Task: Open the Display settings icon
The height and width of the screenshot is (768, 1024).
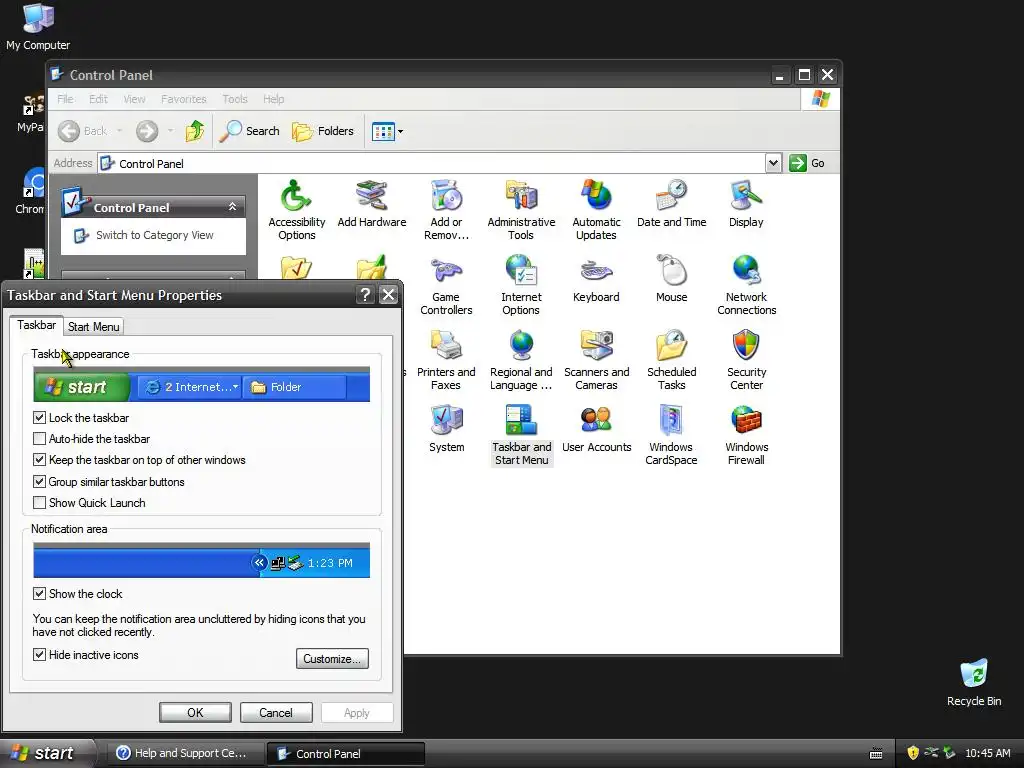Action: (x=746, y=204)
